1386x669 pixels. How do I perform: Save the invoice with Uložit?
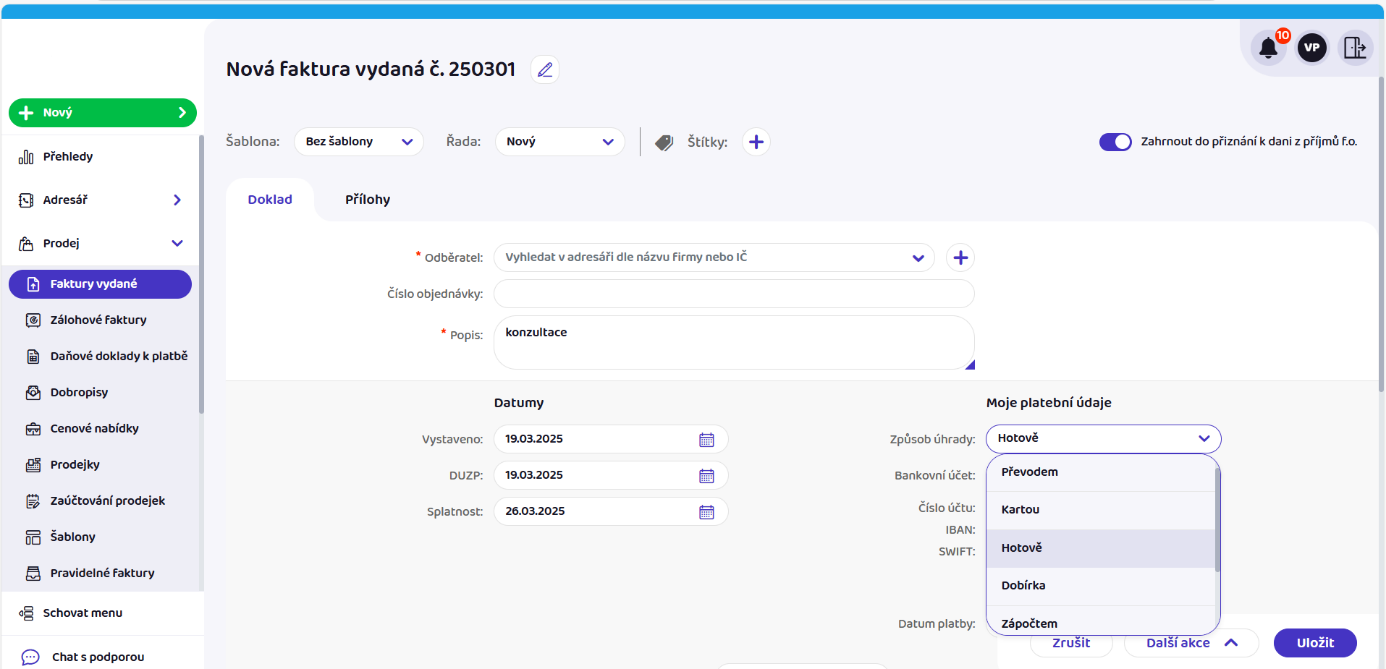[1315, 643]
